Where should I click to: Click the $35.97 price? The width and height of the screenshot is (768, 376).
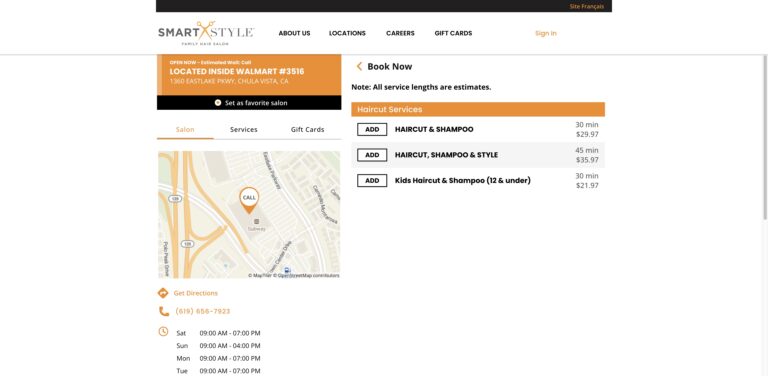pyautogui.click(x=587, y=160)
